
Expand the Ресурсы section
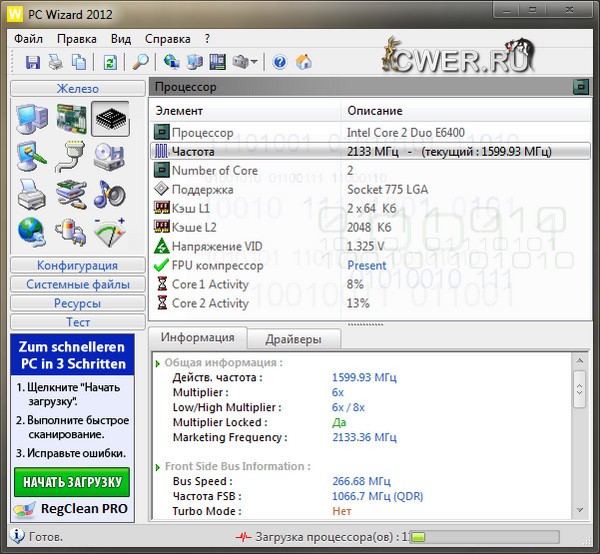coord(77,304)
